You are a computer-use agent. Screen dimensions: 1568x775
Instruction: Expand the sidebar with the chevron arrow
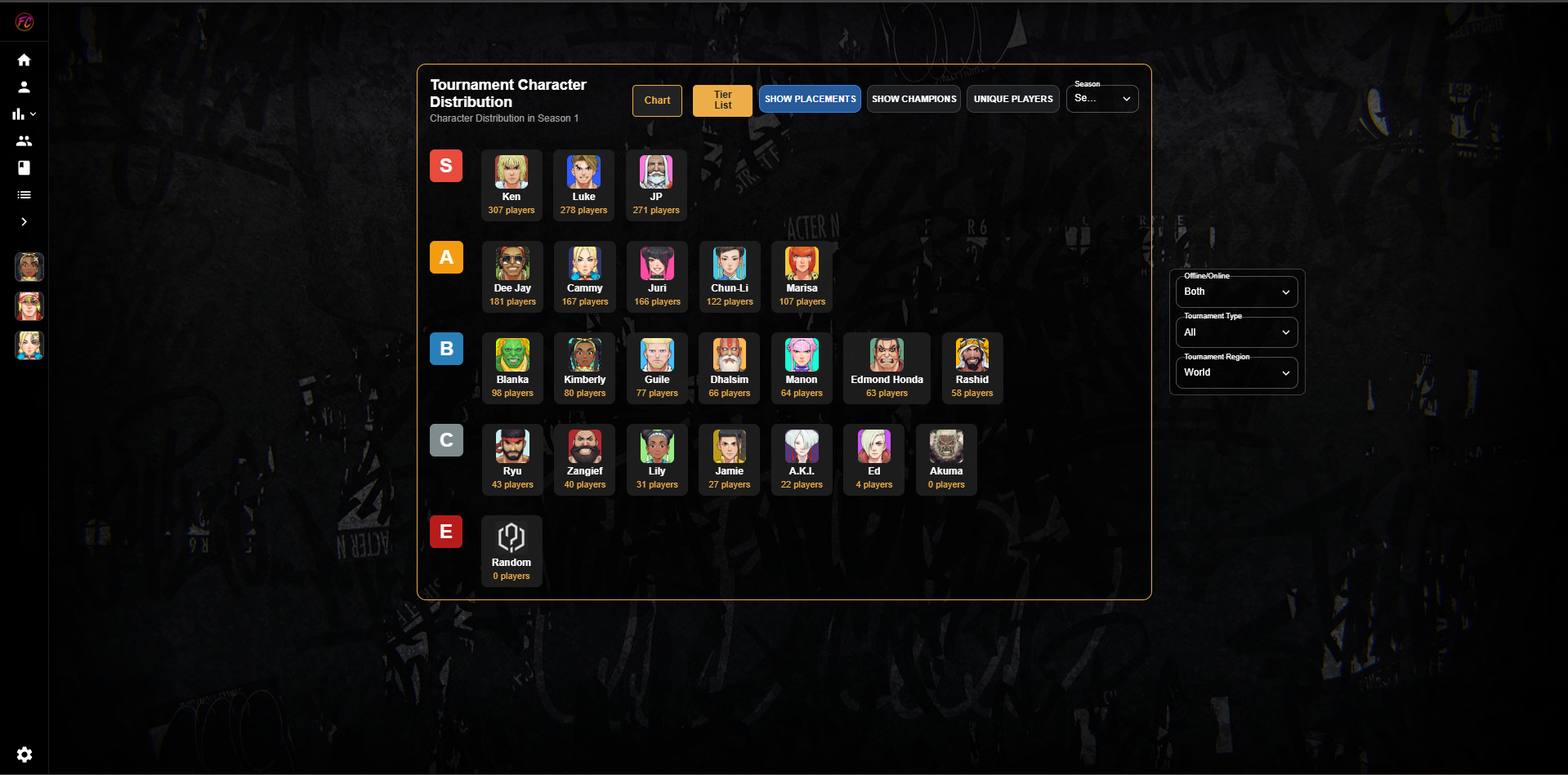pos(24,221)
